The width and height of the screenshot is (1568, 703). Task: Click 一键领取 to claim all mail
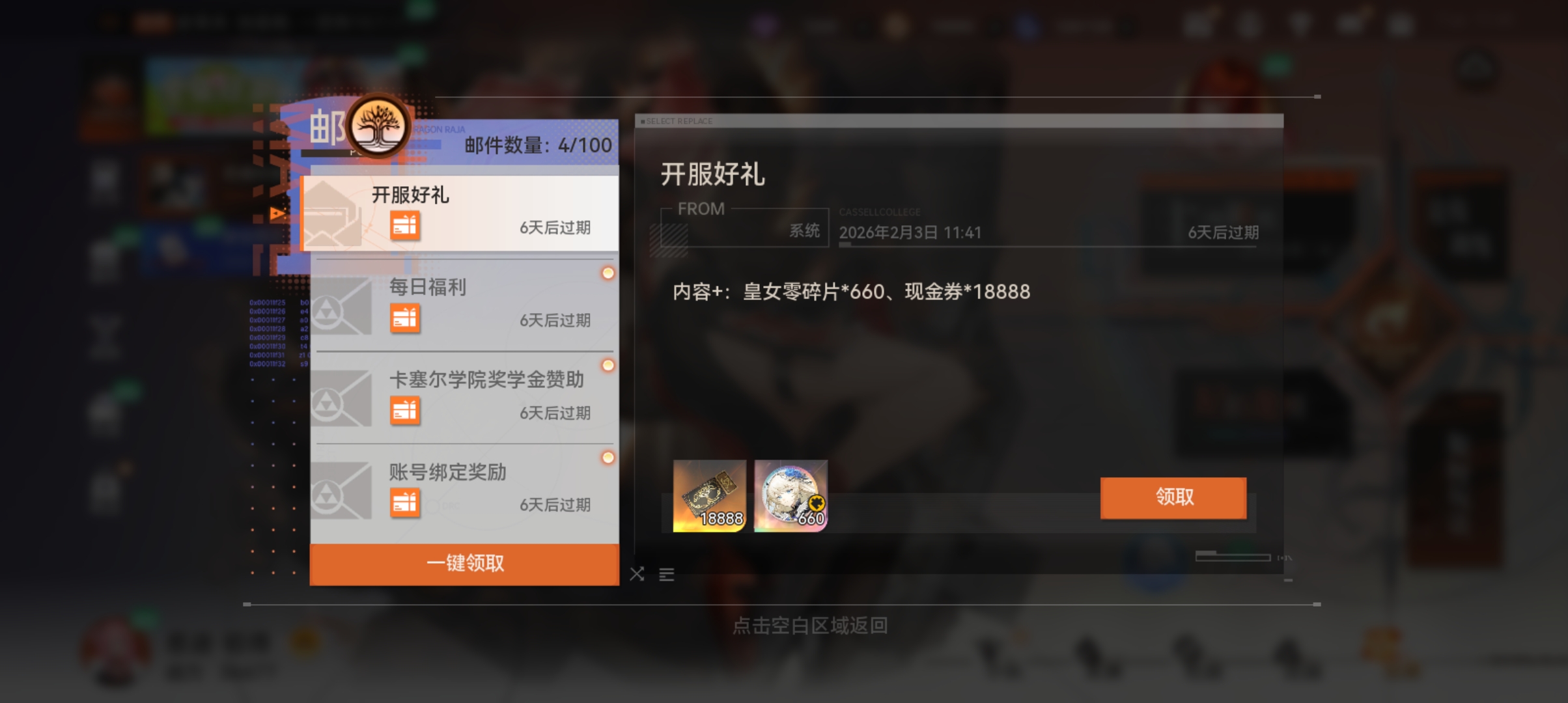(464, 564)
